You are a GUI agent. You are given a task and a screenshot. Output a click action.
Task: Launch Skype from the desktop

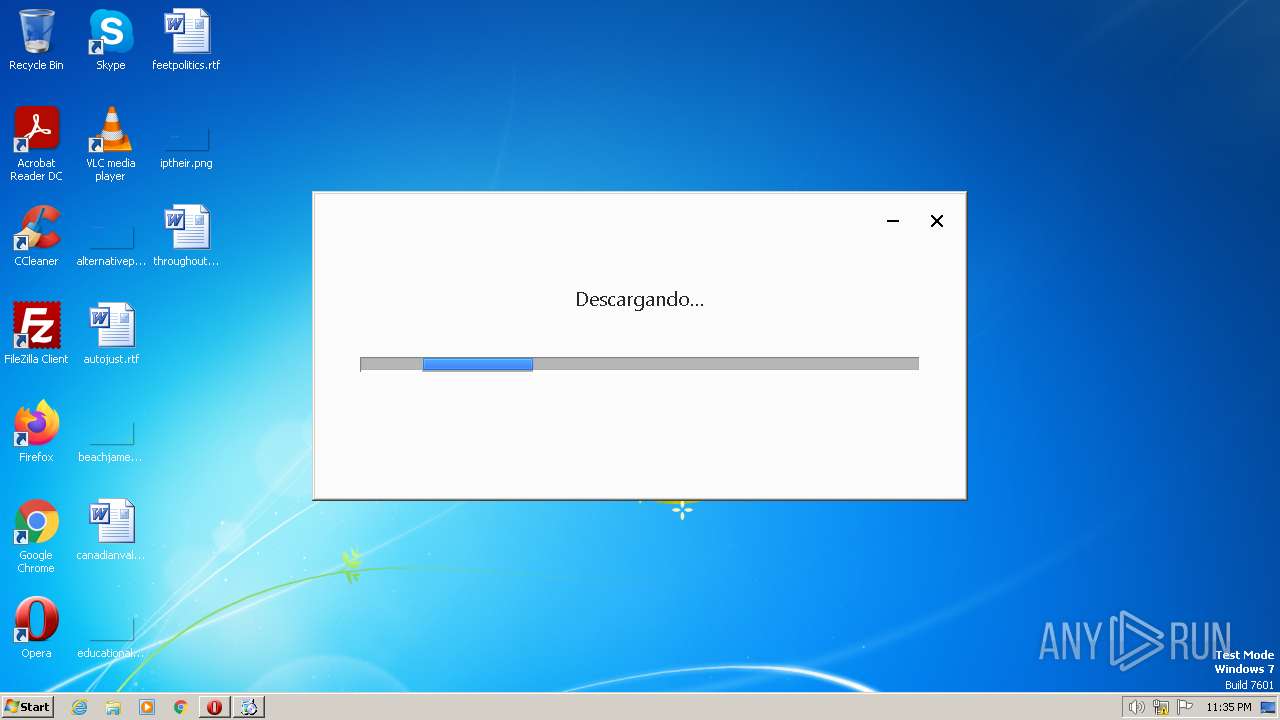coord(110,40)
